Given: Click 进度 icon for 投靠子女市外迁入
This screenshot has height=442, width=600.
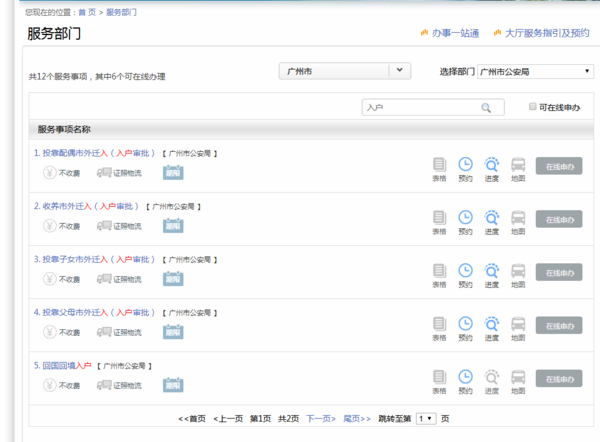Looking at the screenshot, I should tap(491, 271).
